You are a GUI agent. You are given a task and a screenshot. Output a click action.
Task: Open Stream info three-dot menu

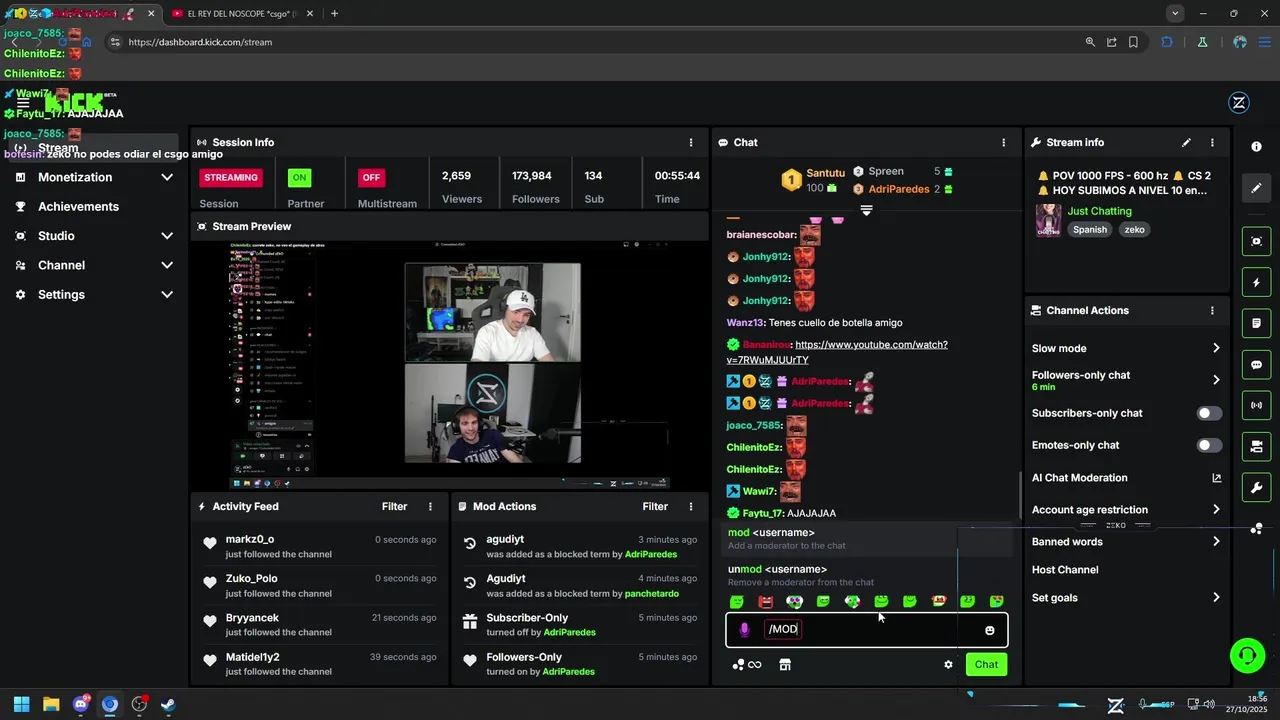(x=1213, y=143)
